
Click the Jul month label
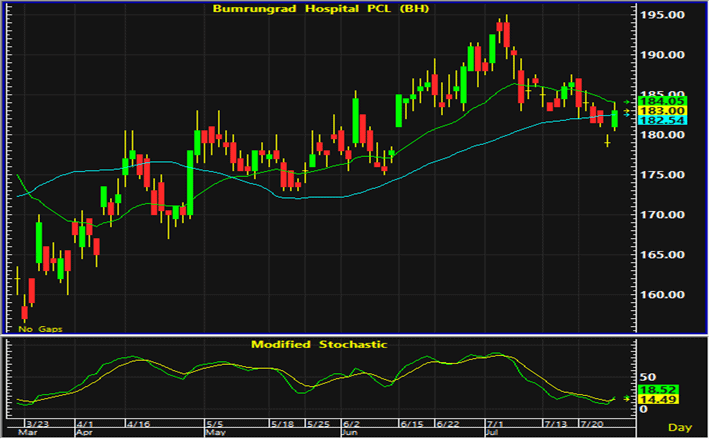point(492,433)
